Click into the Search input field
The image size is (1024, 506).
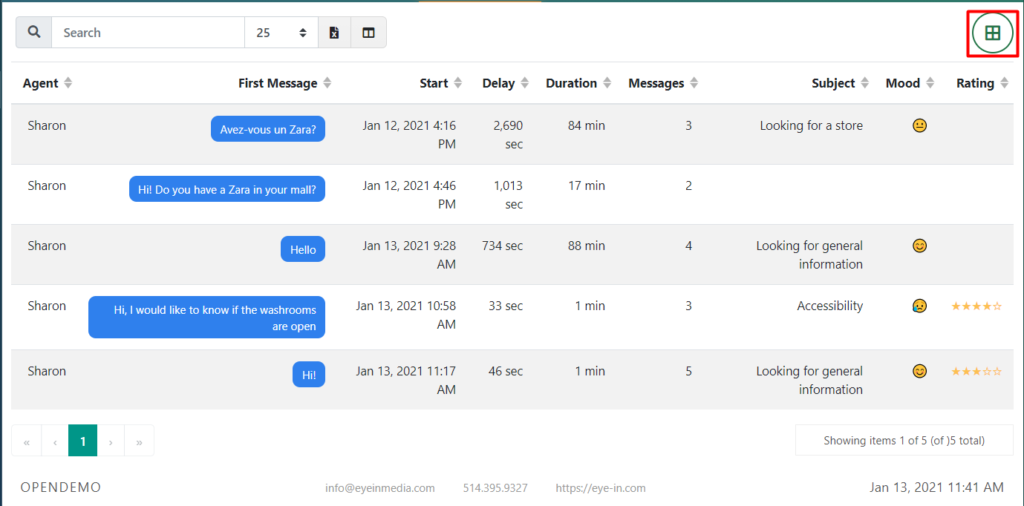coord(147,33)
